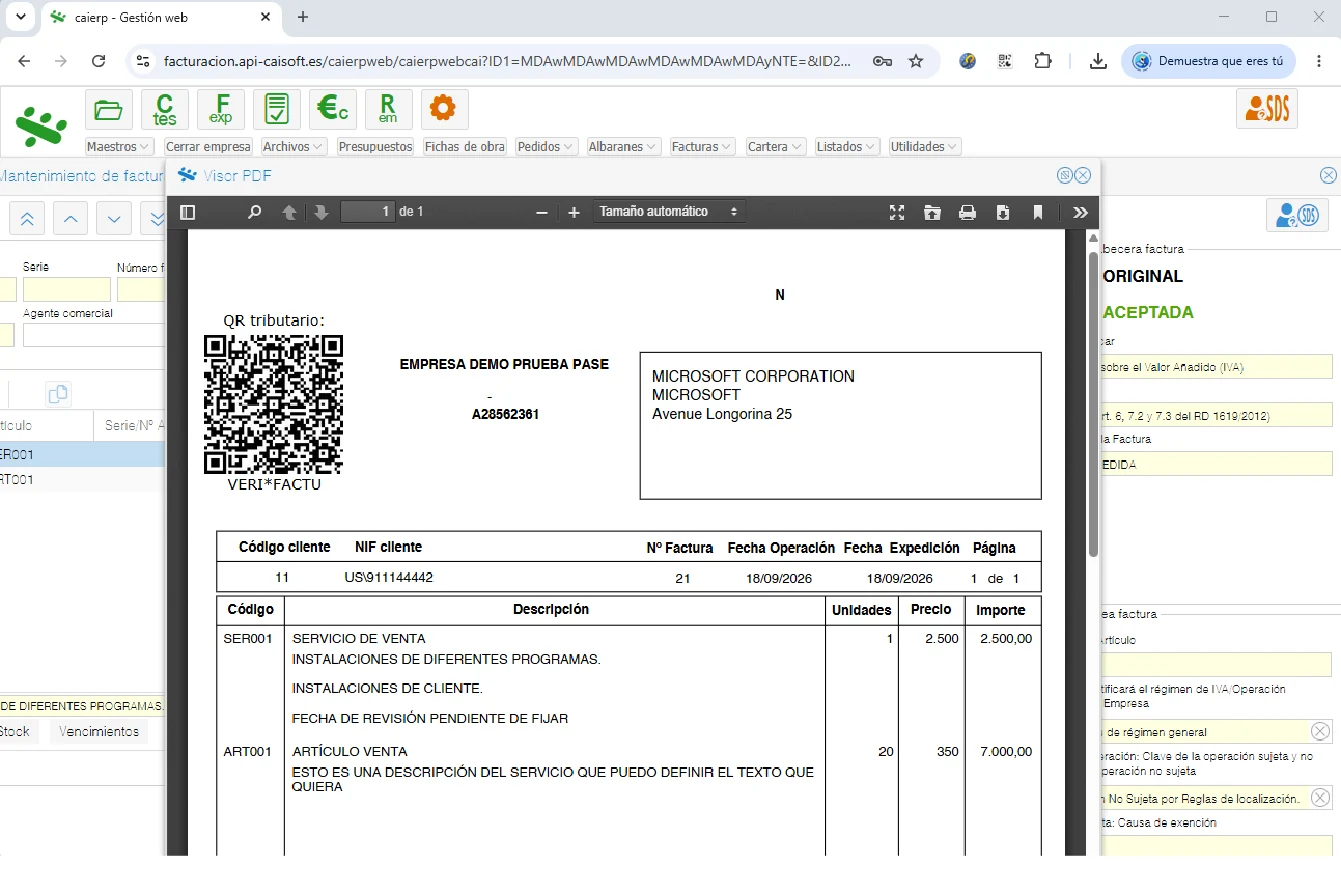Click the 'R em' toolbar icon
The width and height of the screenshot is (1341, 874).
click(389, 110)
